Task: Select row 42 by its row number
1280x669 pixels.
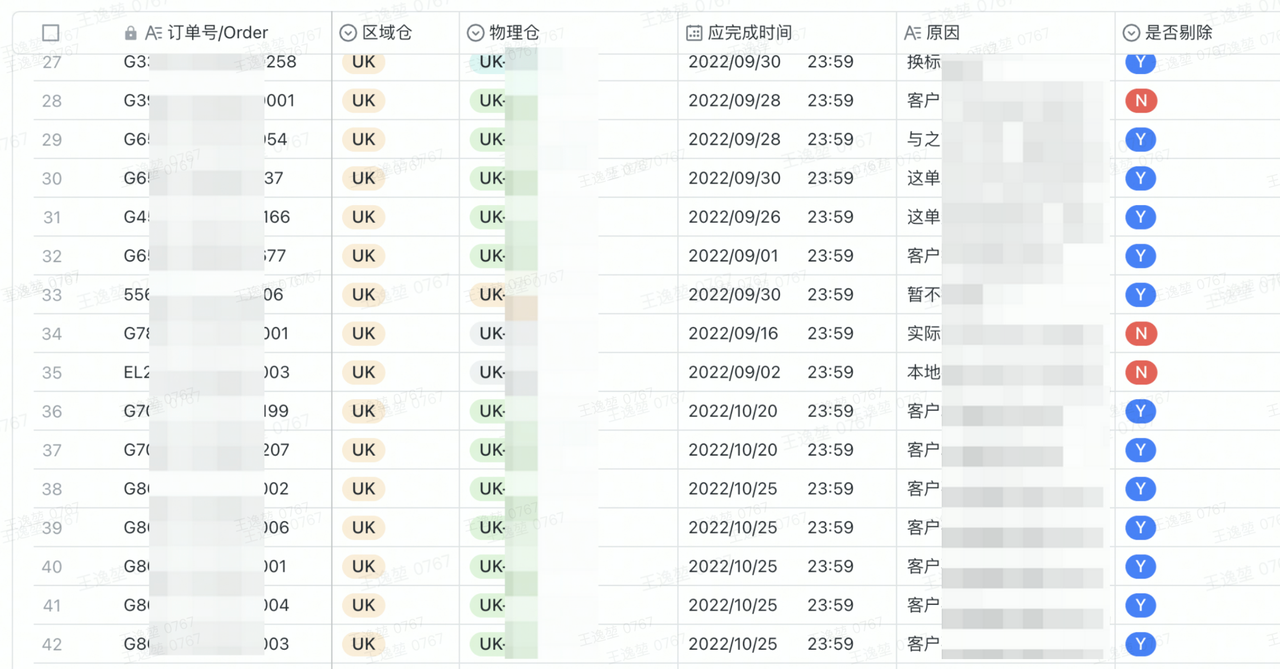Action: [52, 644]
